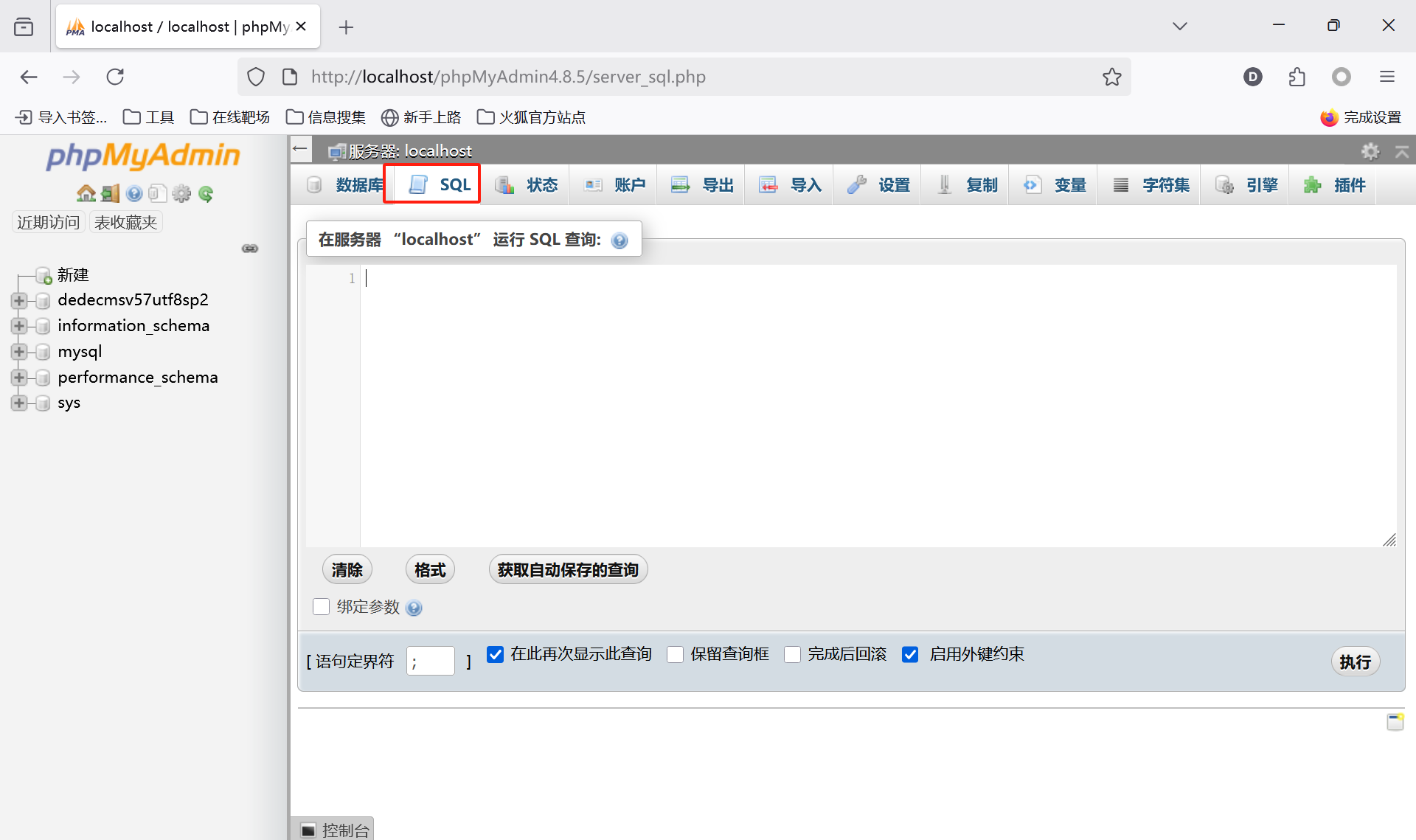
Task: Open help icon beside 绑定参数
Action: point(414,608)
